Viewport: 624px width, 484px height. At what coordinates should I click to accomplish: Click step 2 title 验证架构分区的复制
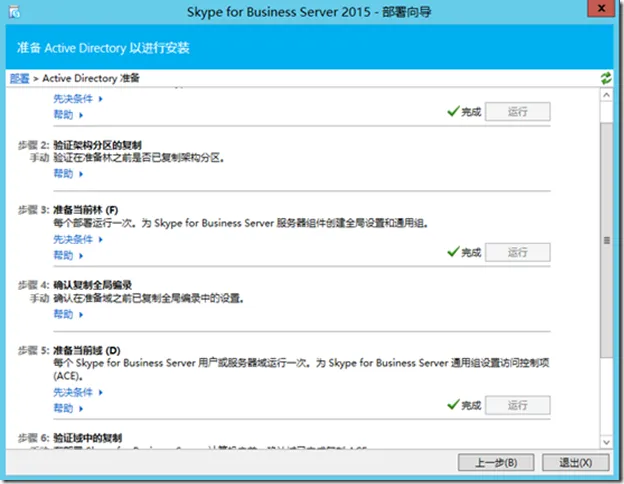[x=98, y=145]
